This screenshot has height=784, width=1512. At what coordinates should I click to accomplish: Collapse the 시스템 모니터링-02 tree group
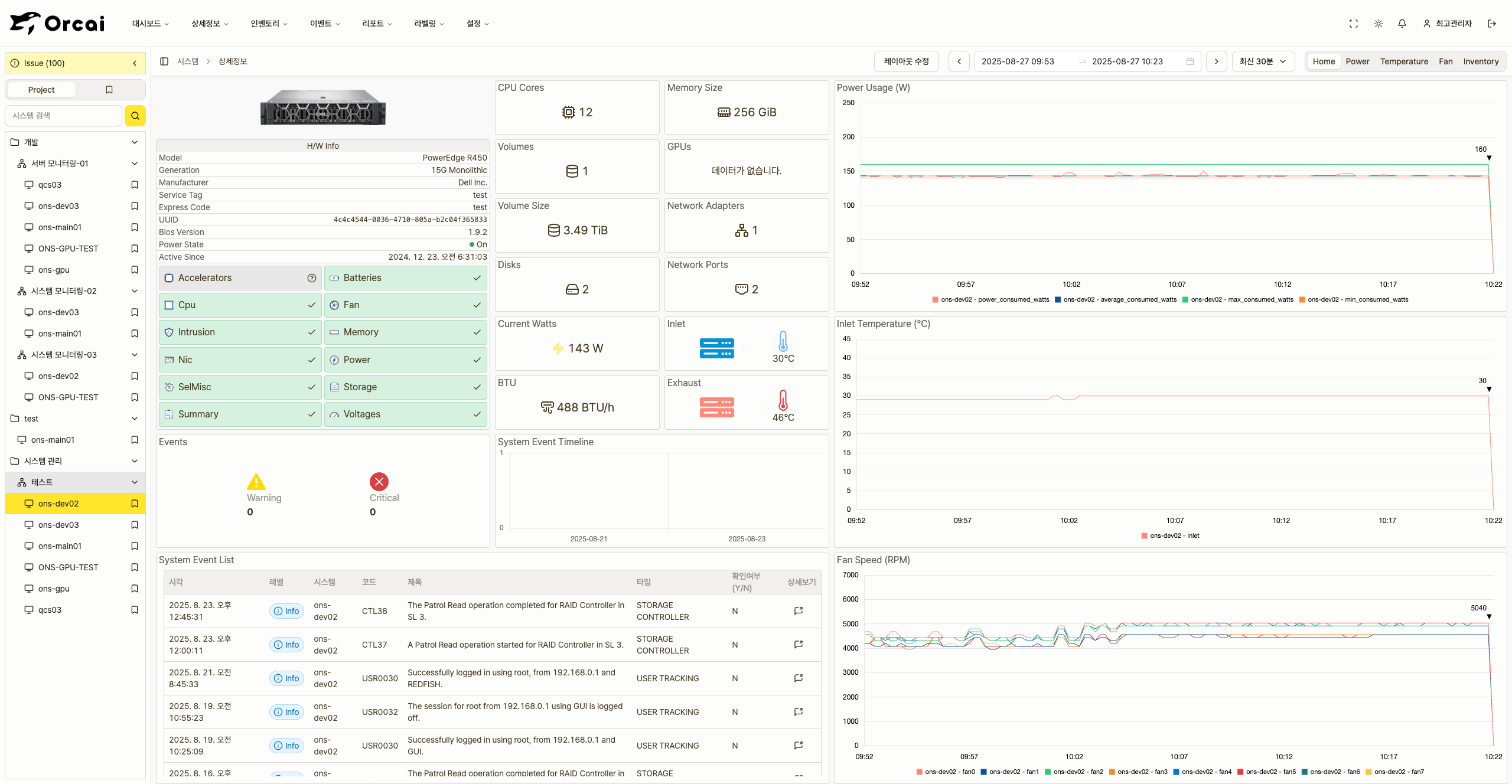pyautogui.click(x=135, y=291)
